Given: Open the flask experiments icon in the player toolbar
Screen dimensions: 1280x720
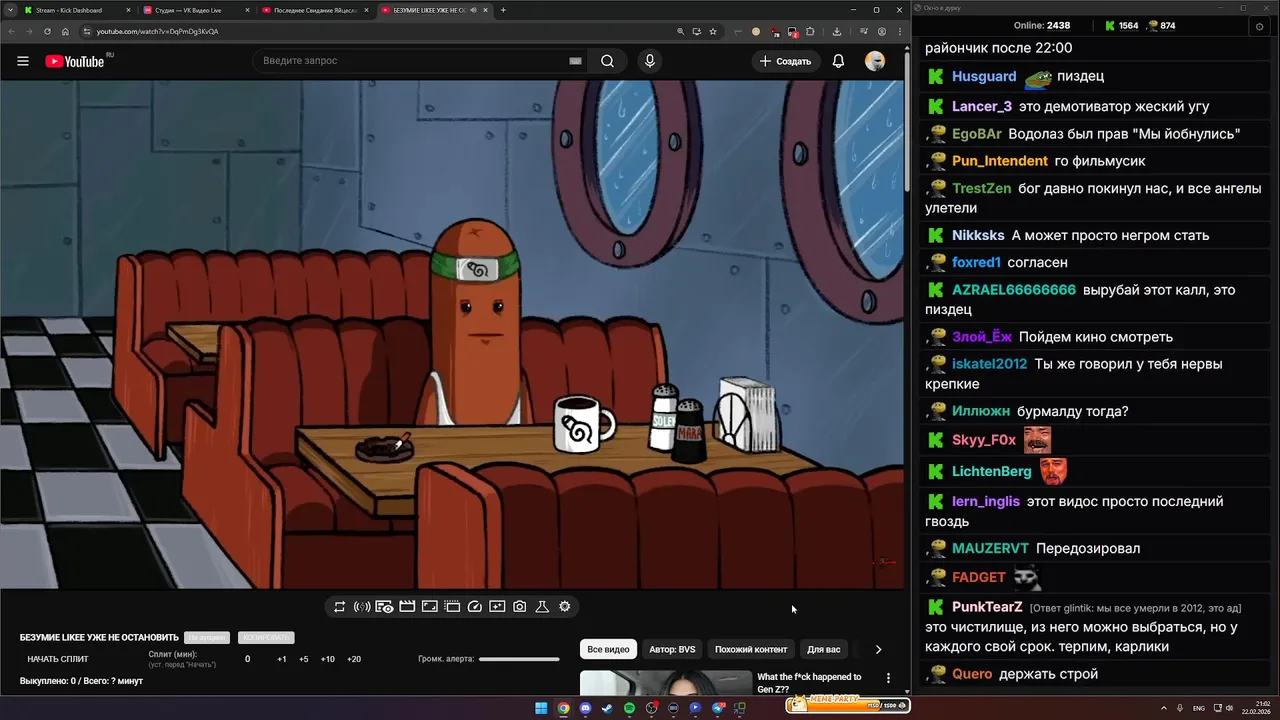Looking at the screenshot, I should tap(542, 607).
